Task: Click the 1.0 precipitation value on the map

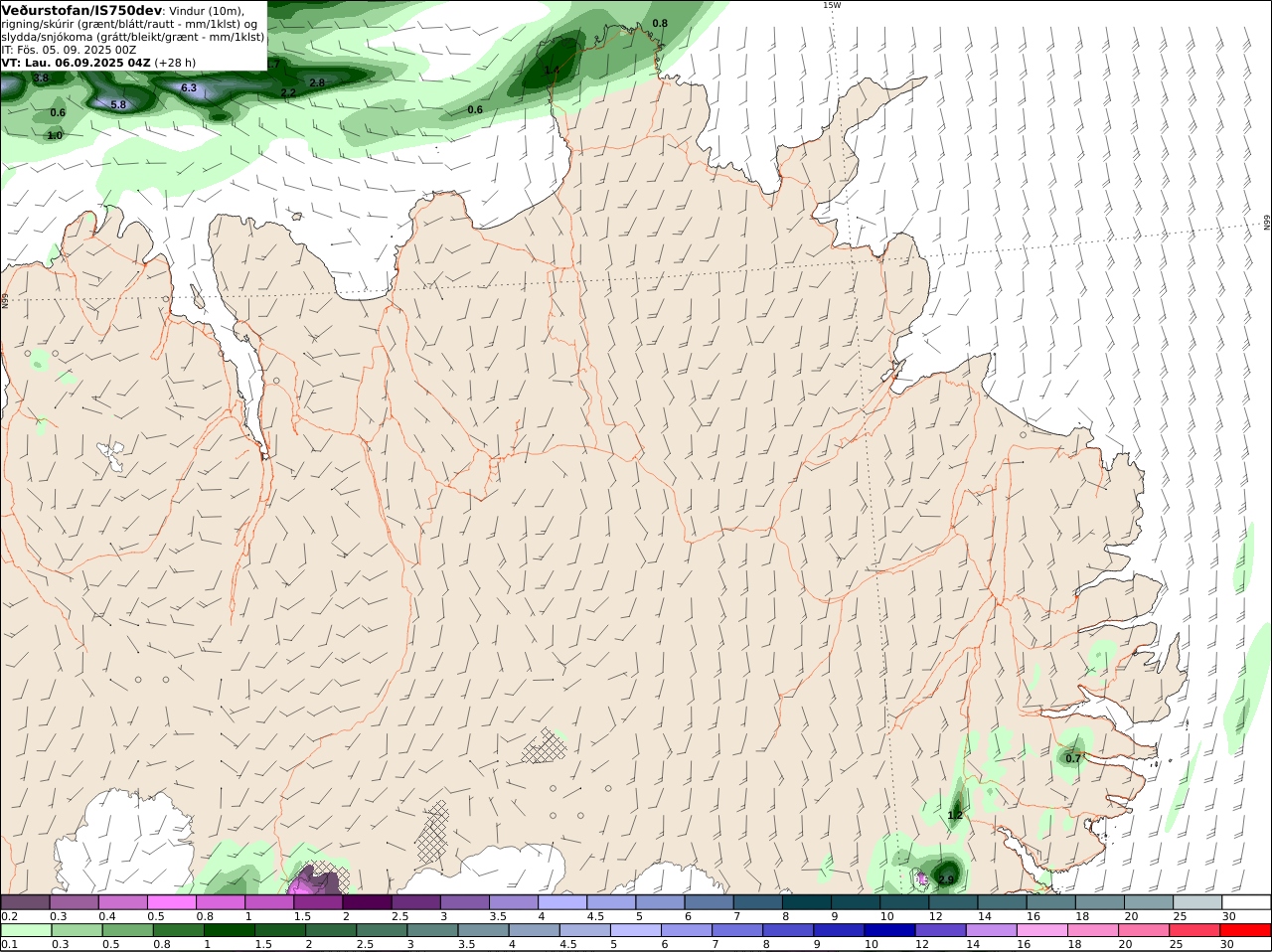Action: pyautogui.click(x=55, y=135)
